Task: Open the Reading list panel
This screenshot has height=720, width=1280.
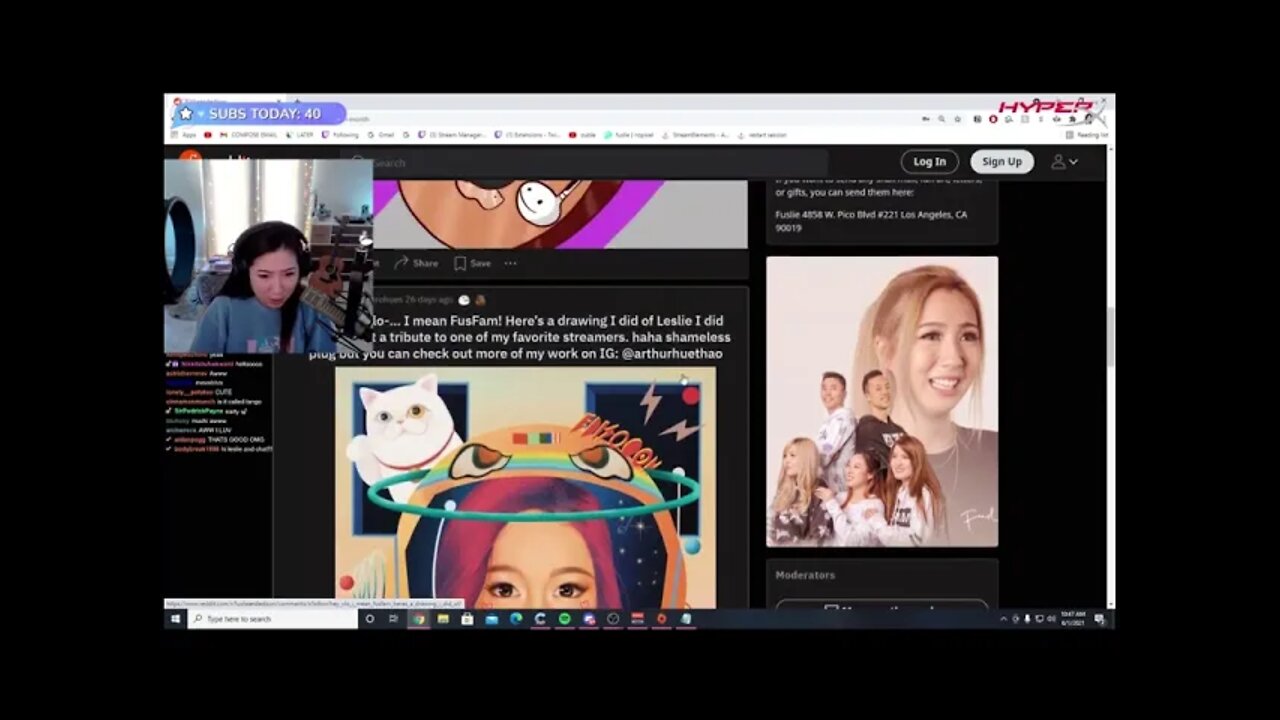Action: pos(1086,134)
